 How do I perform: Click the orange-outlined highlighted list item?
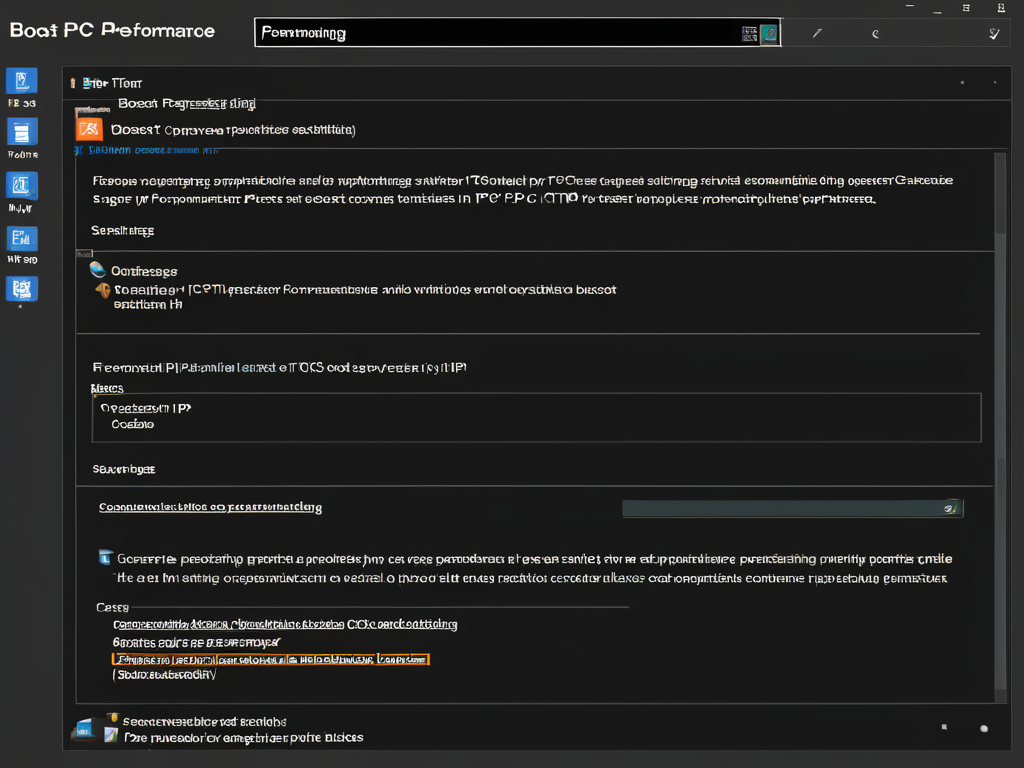269,660
